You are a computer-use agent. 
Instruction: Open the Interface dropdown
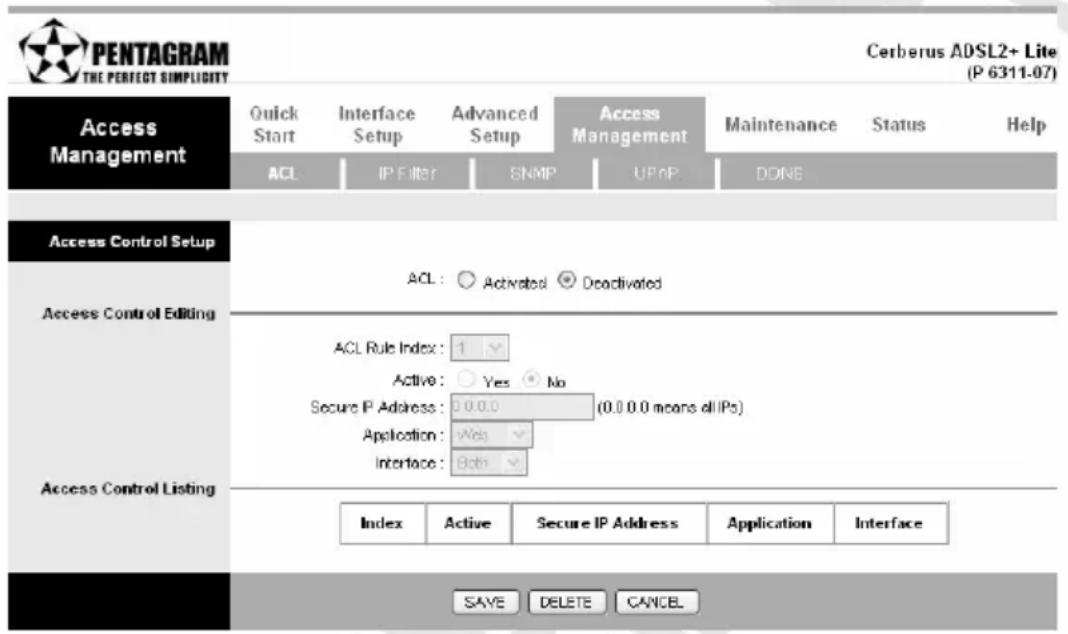(x=488, y=462)
